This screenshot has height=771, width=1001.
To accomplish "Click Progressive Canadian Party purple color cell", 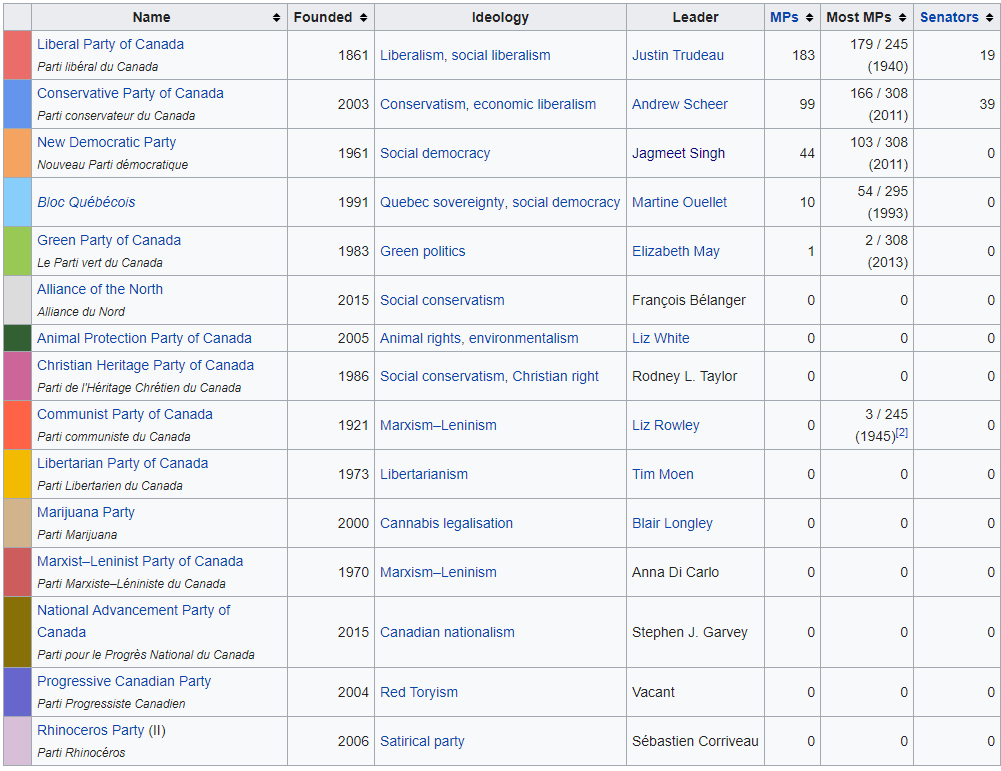I will pyautogui.click(x=17, y=692).
